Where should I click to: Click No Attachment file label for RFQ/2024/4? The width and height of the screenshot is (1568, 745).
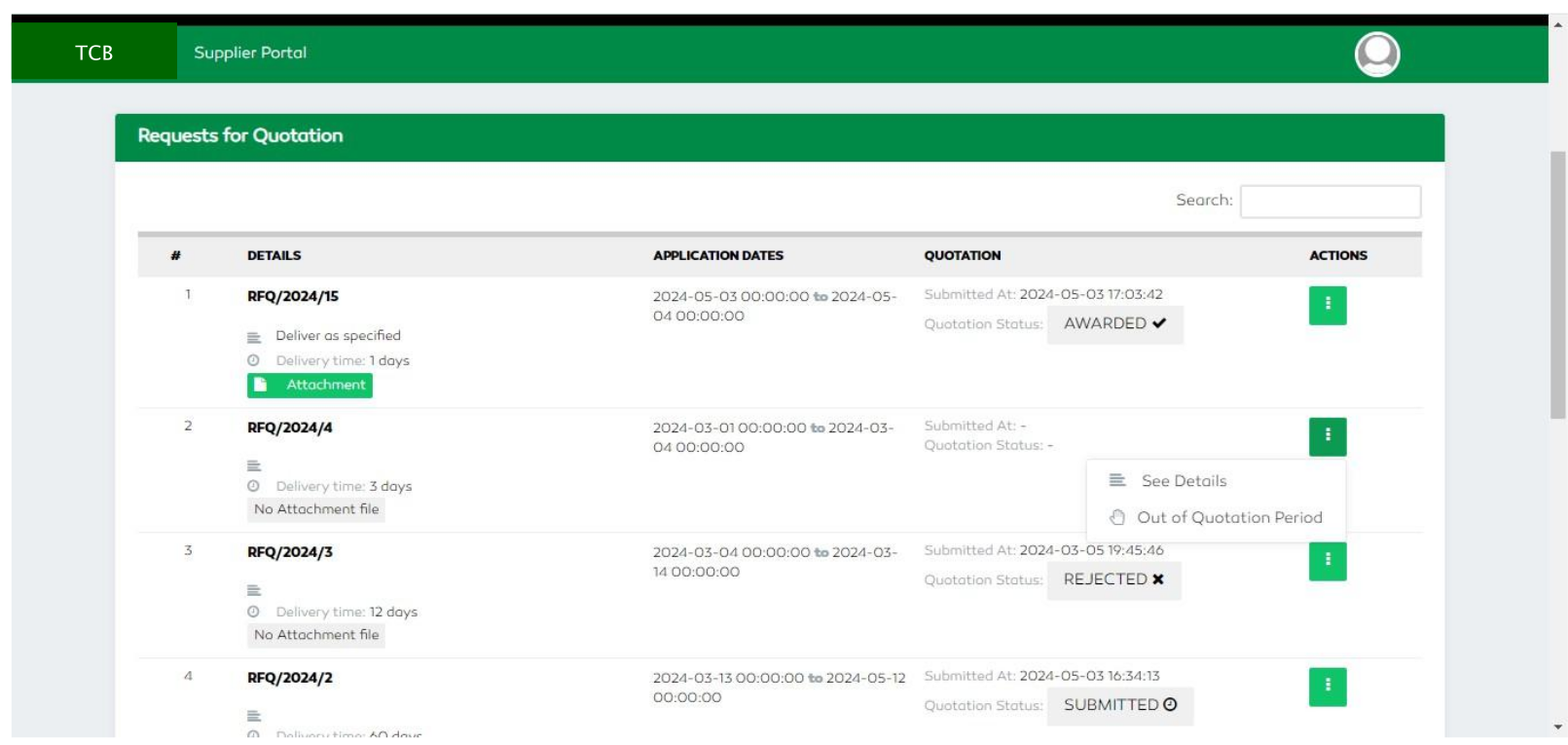pos(316,509)
